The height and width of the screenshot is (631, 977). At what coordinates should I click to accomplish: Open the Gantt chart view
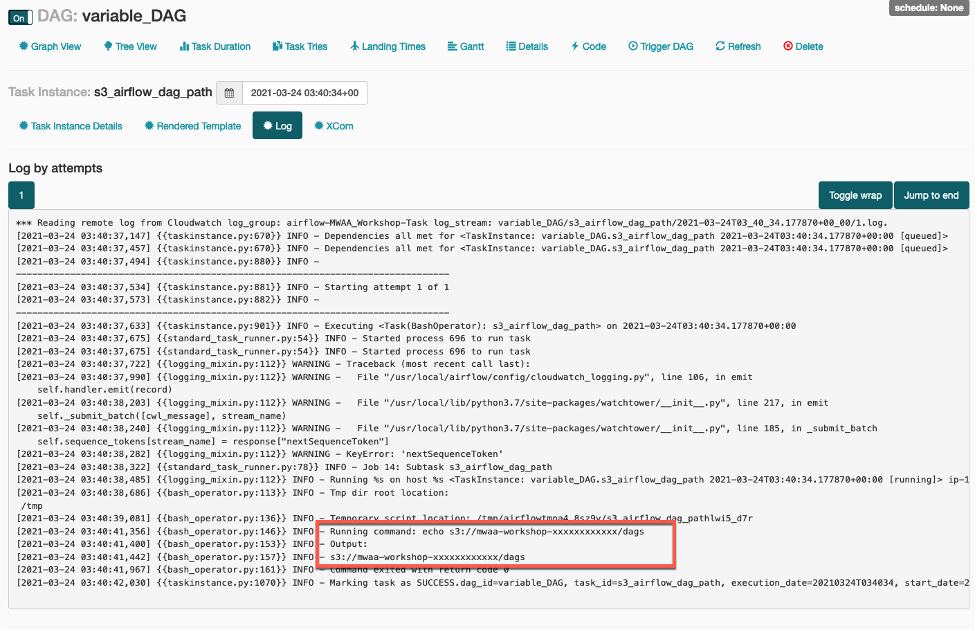465,46
